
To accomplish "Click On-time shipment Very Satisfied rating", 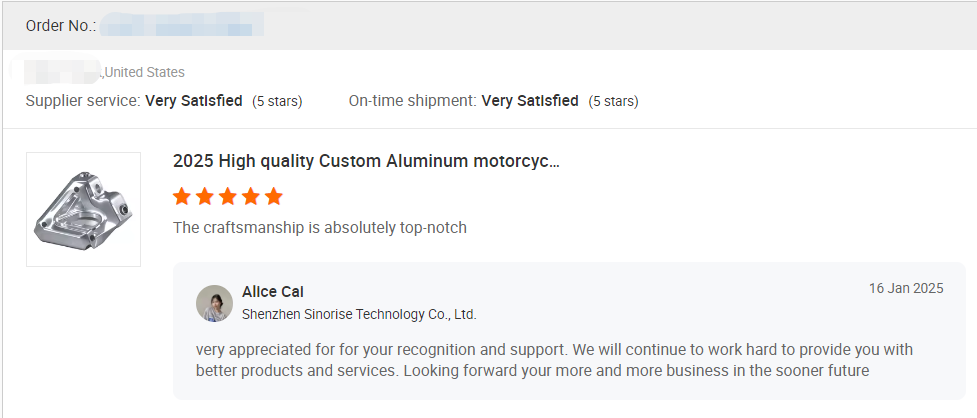I will click(530, 101).
